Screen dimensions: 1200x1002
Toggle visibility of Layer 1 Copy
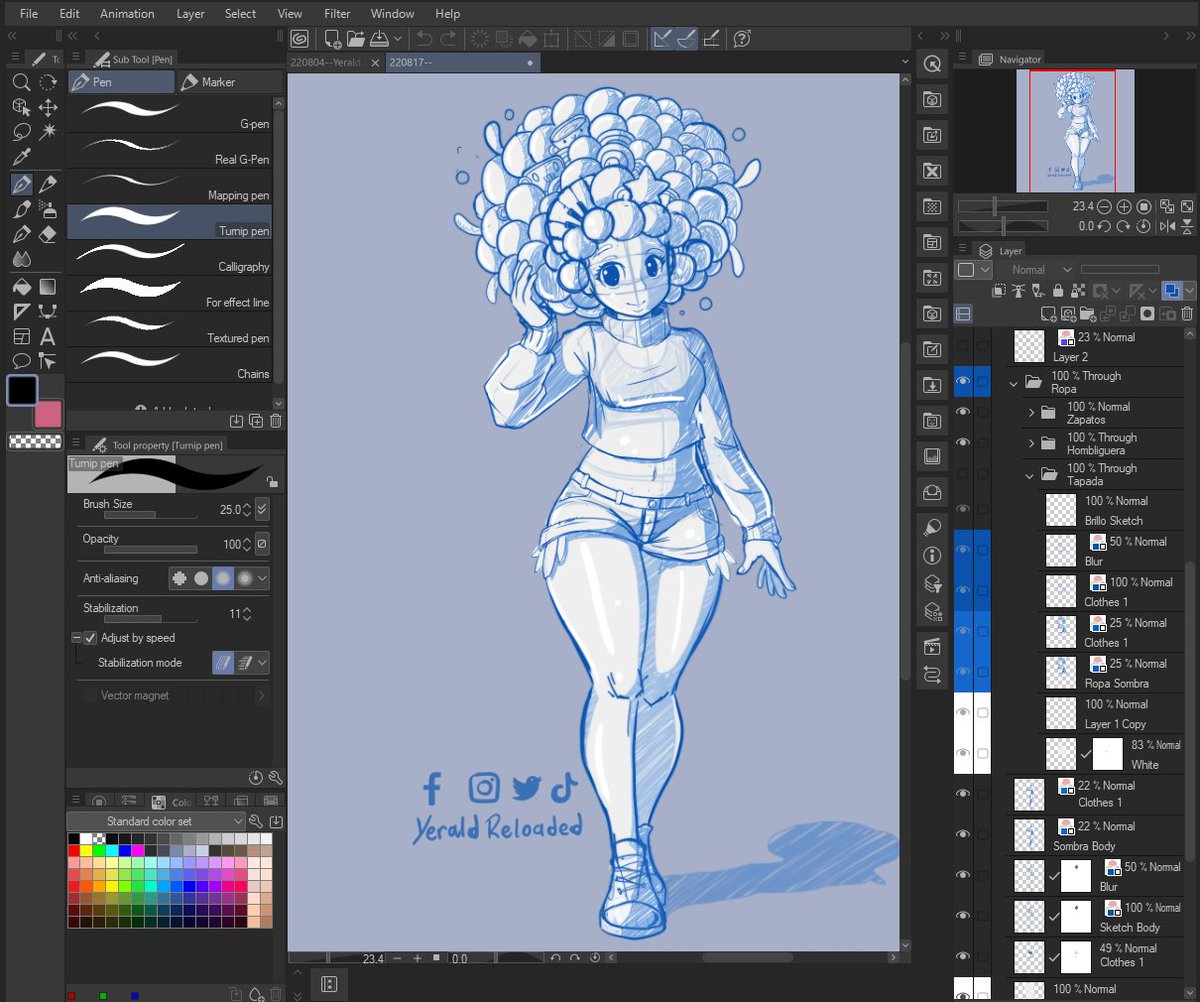click(963, 712)
